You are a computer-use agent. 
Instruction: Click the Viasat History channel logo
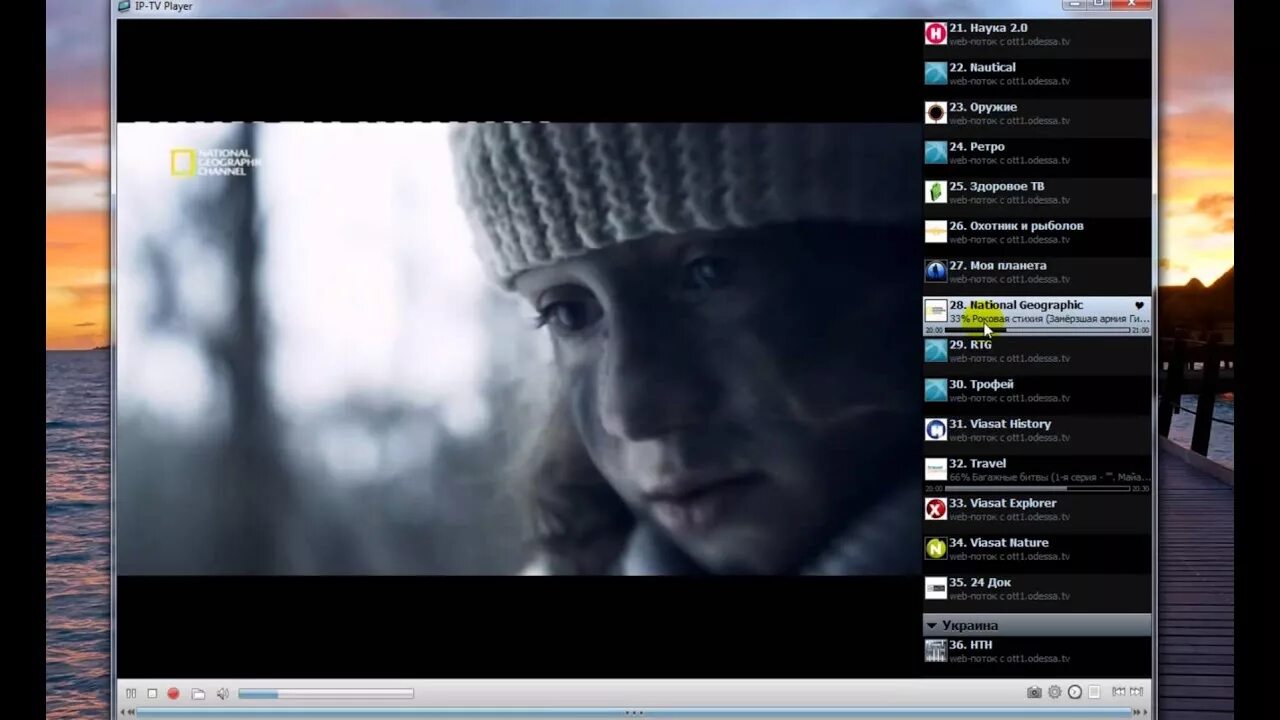[935, 430]
